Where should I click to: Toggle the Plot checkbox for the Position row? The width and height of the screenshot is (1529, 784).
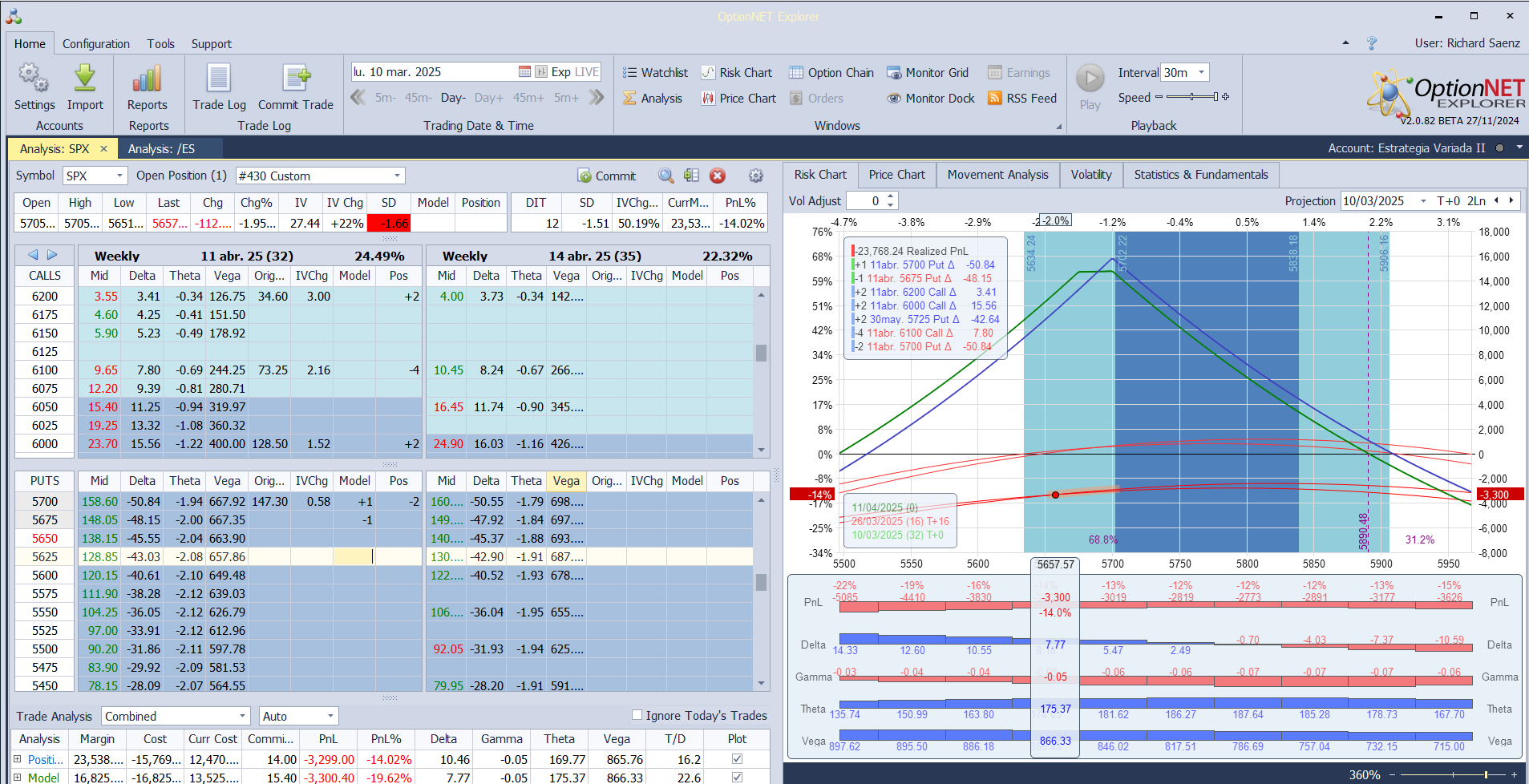[737, 759]
